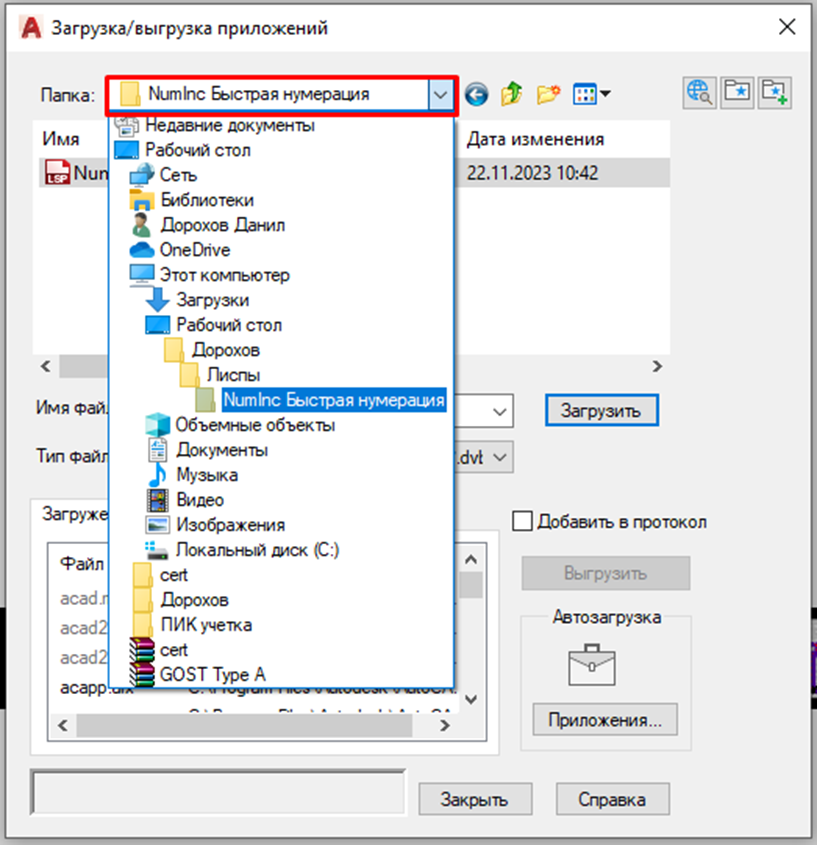817x845 pixels.
Task: Click the Имя column header
Action: (x=61, y=139)
